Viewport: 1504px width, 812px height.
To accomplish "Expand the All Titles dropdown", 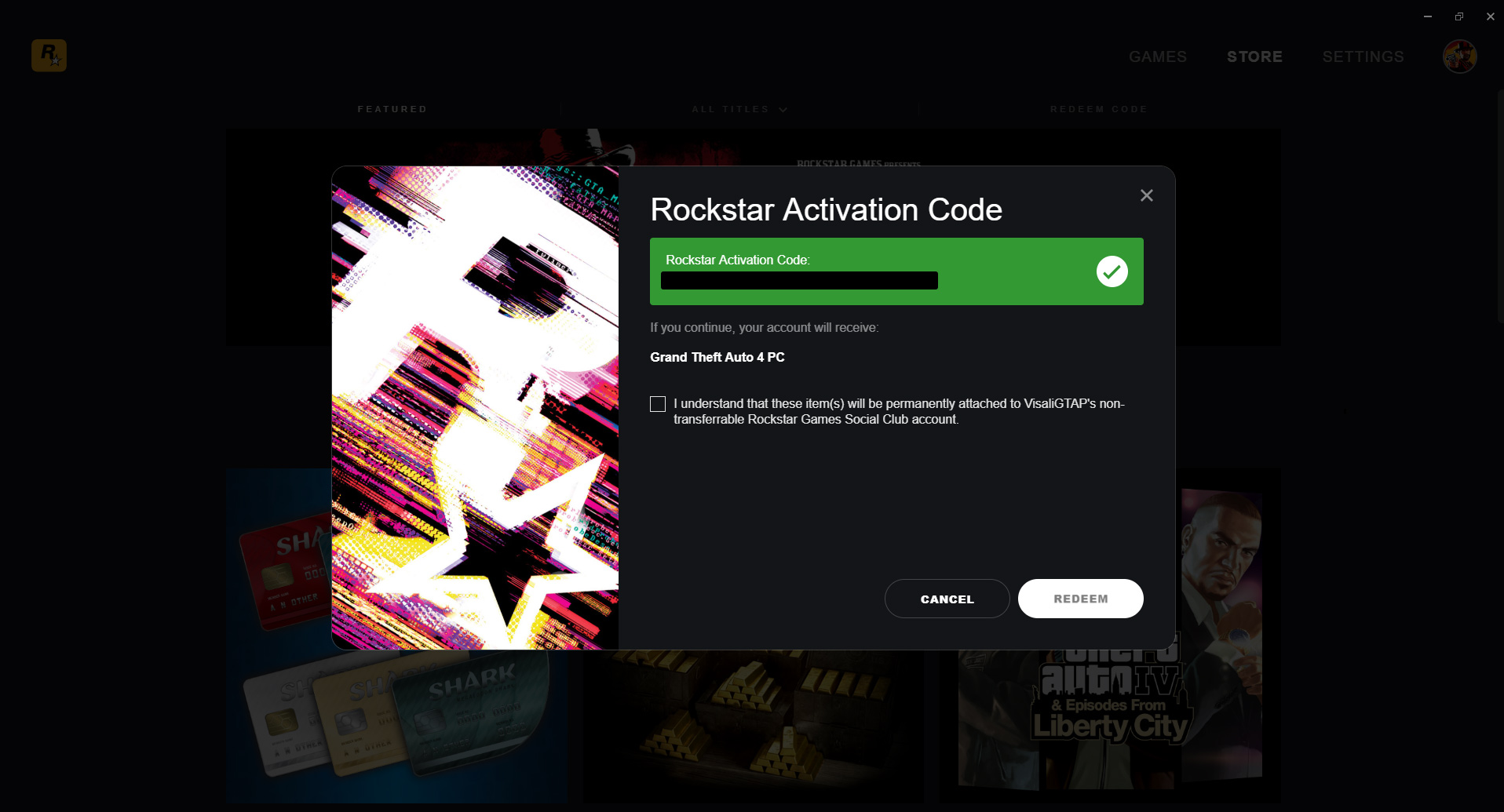I will click(739, 109).
